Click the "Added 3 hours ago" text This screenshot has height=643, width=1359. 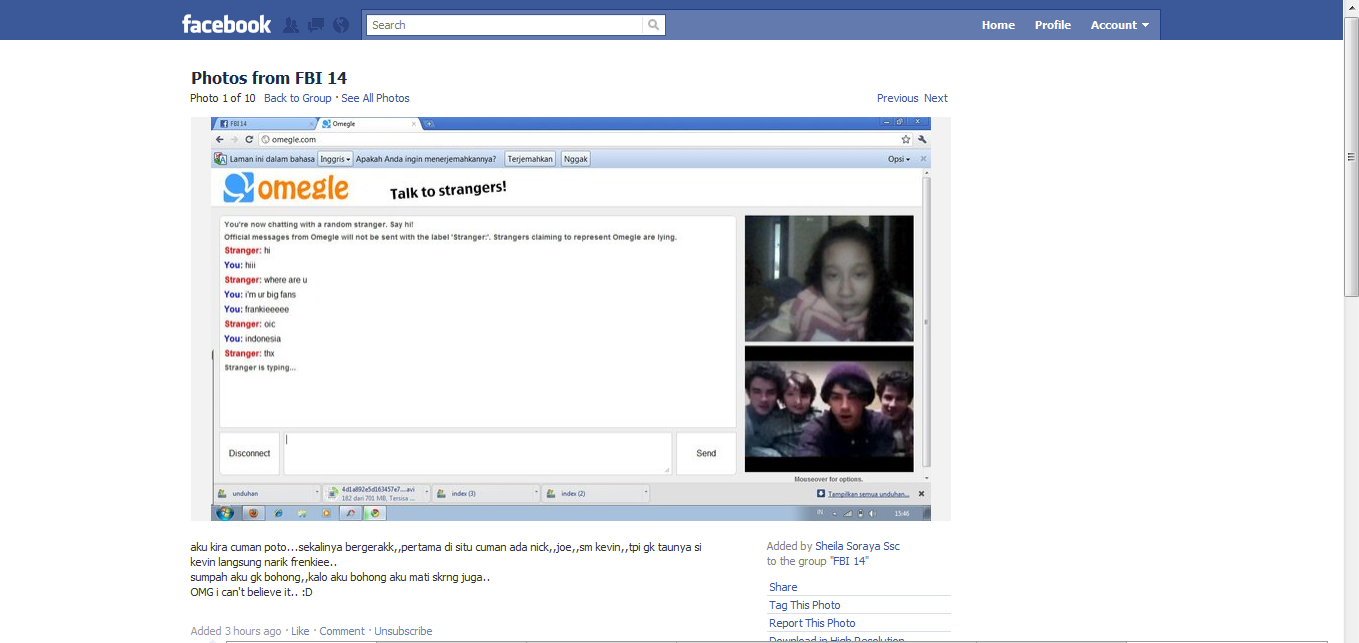click(236, 631)
